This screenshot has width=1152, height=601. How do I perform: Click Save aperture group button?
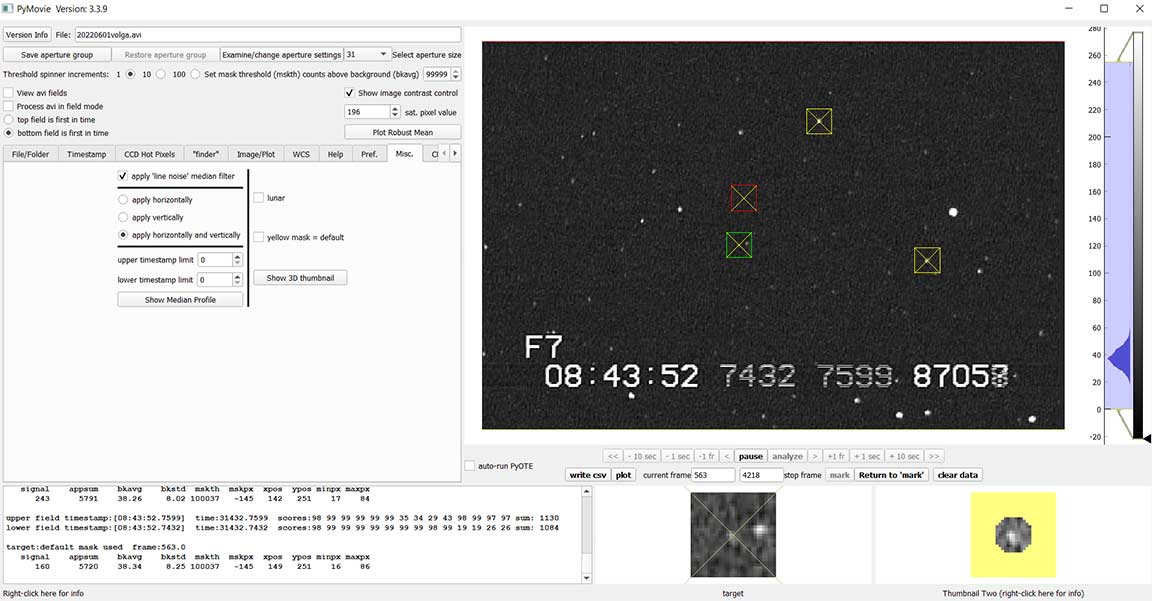pos(57,54)
